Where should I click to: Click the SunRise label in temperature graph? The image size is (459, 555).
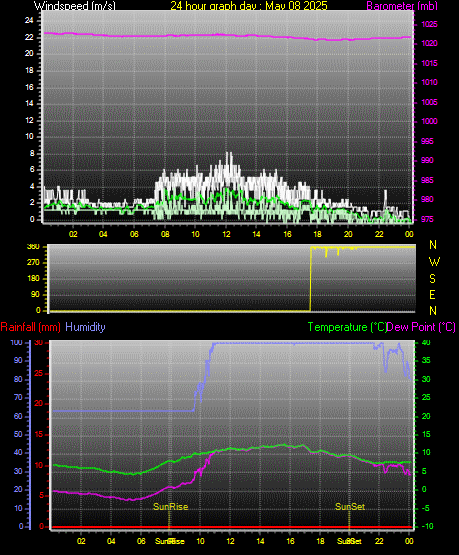point(170,507)
